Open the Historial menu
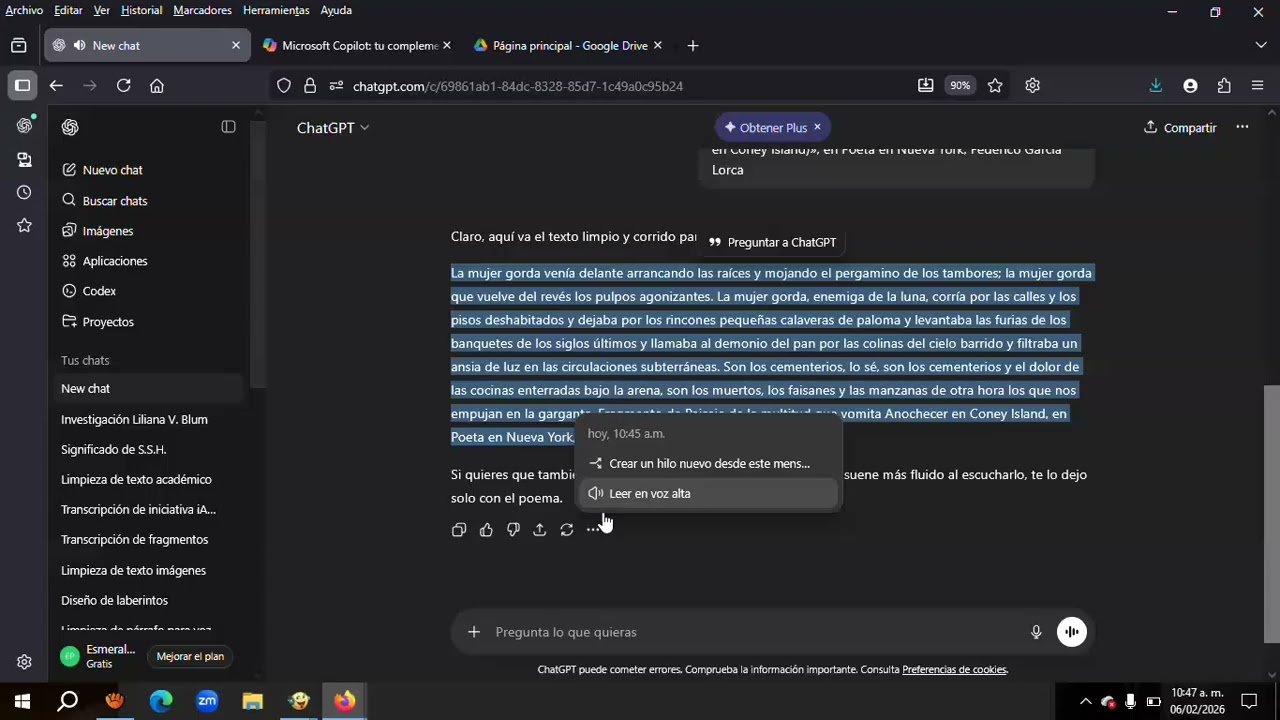 pyautogui.click(x=141, y=10)
